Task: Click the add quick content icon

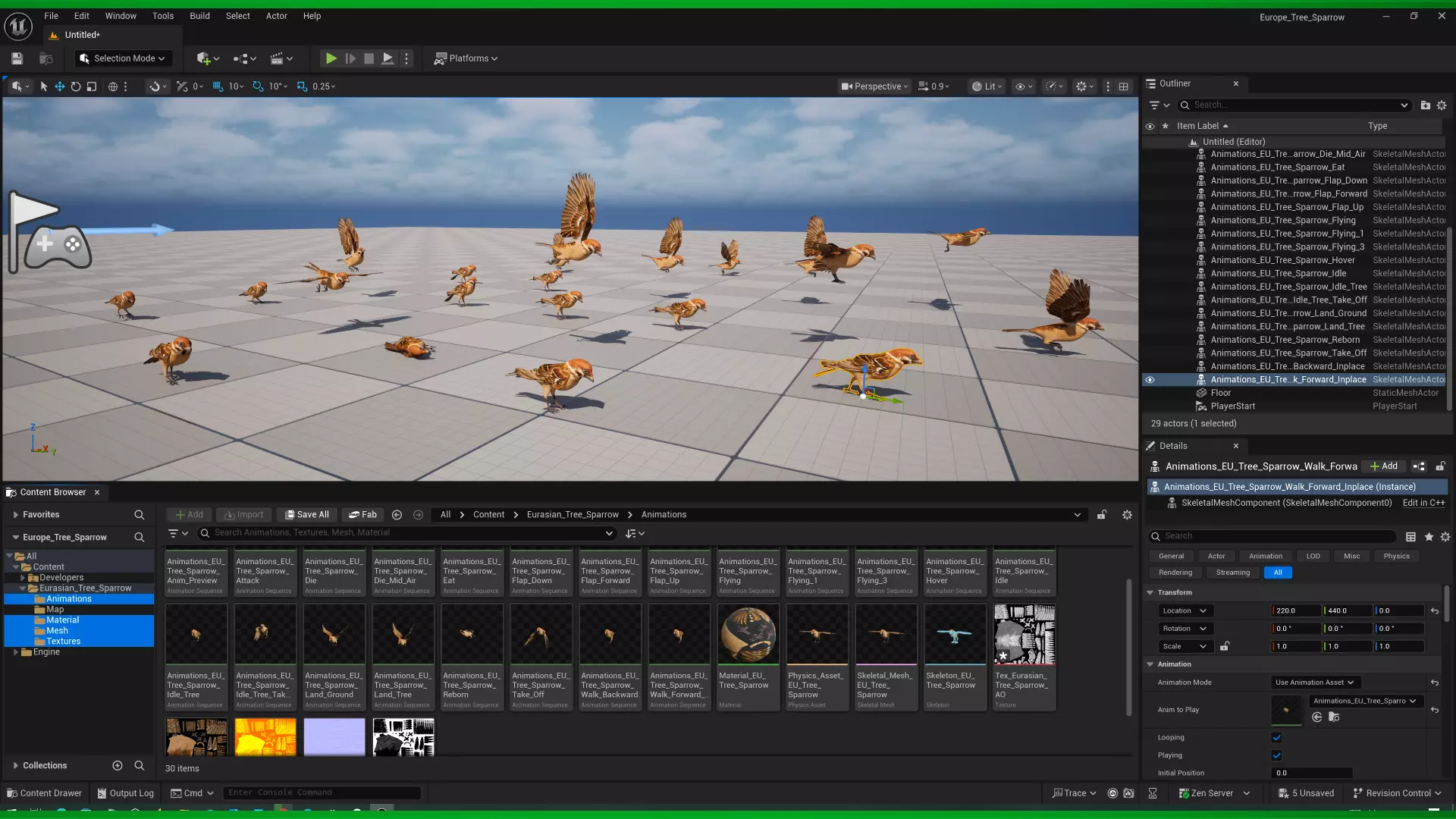Action: point(203,58)
